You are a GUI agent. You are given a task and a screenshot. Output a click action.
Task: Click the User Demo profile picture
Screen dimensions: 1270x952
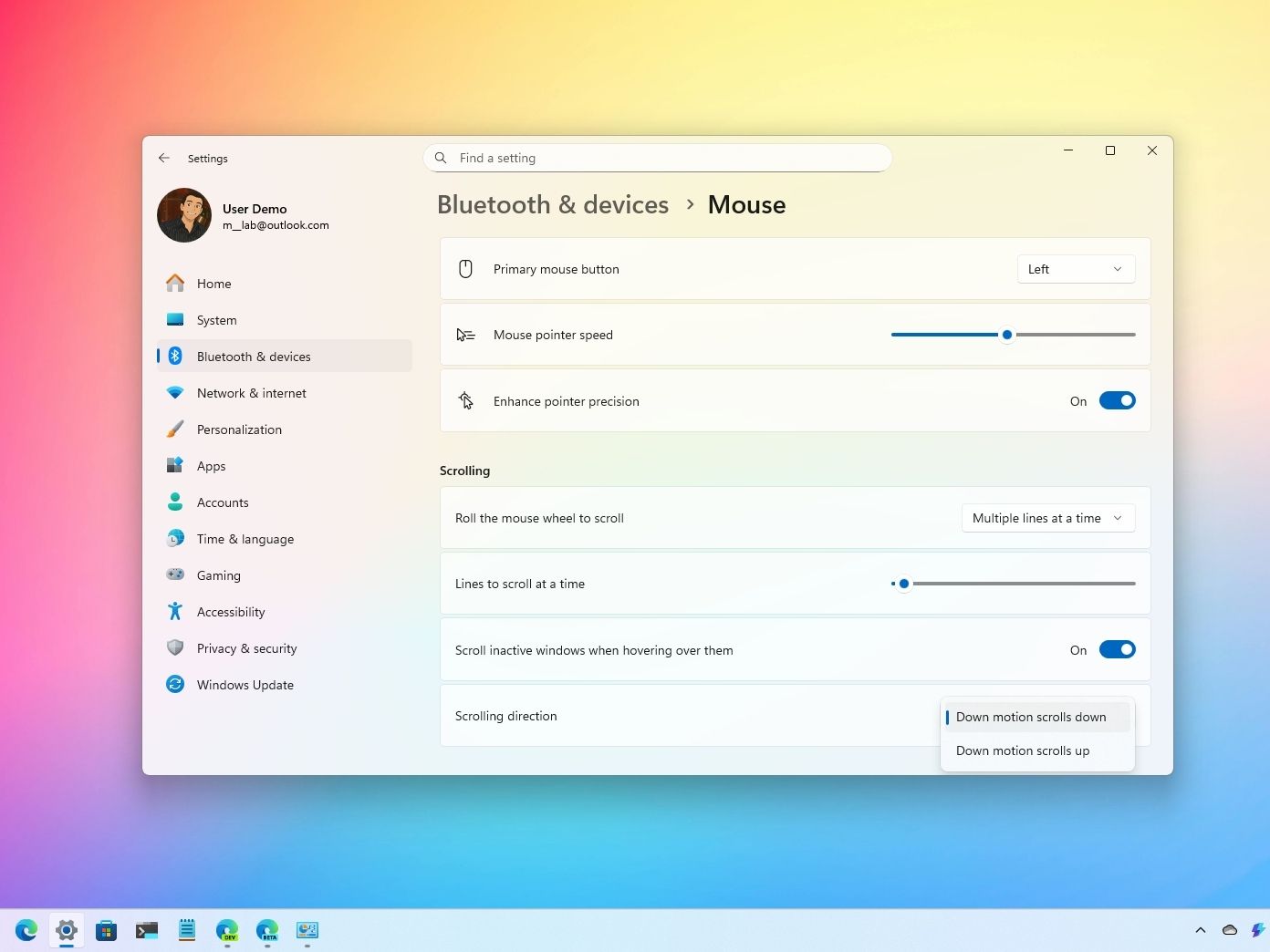click(184, 216)
